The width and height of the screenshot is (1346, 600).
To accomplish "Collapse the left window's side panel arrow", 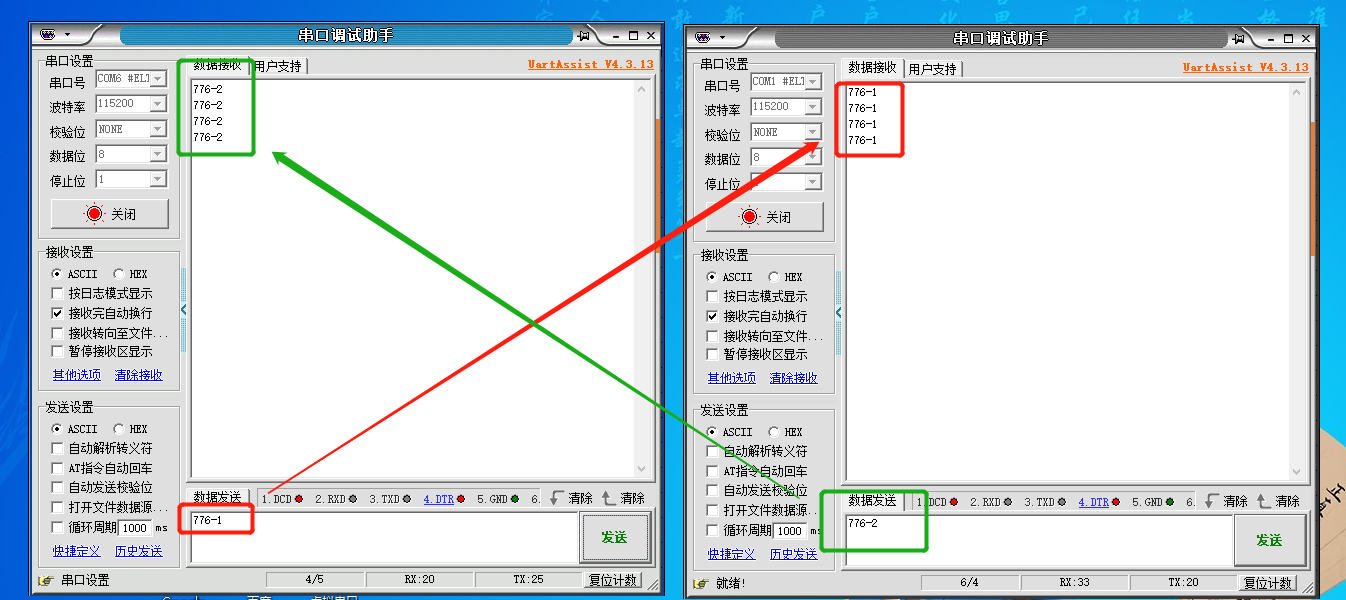I will [183, 310].
